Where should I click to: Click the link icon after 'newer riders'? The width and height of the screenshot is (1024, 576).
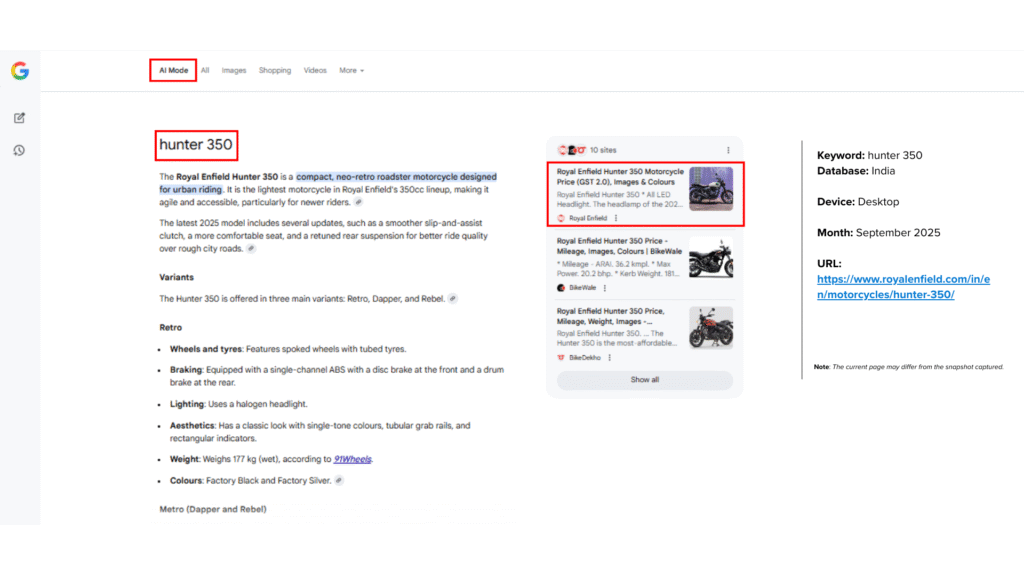pos(358,202)
